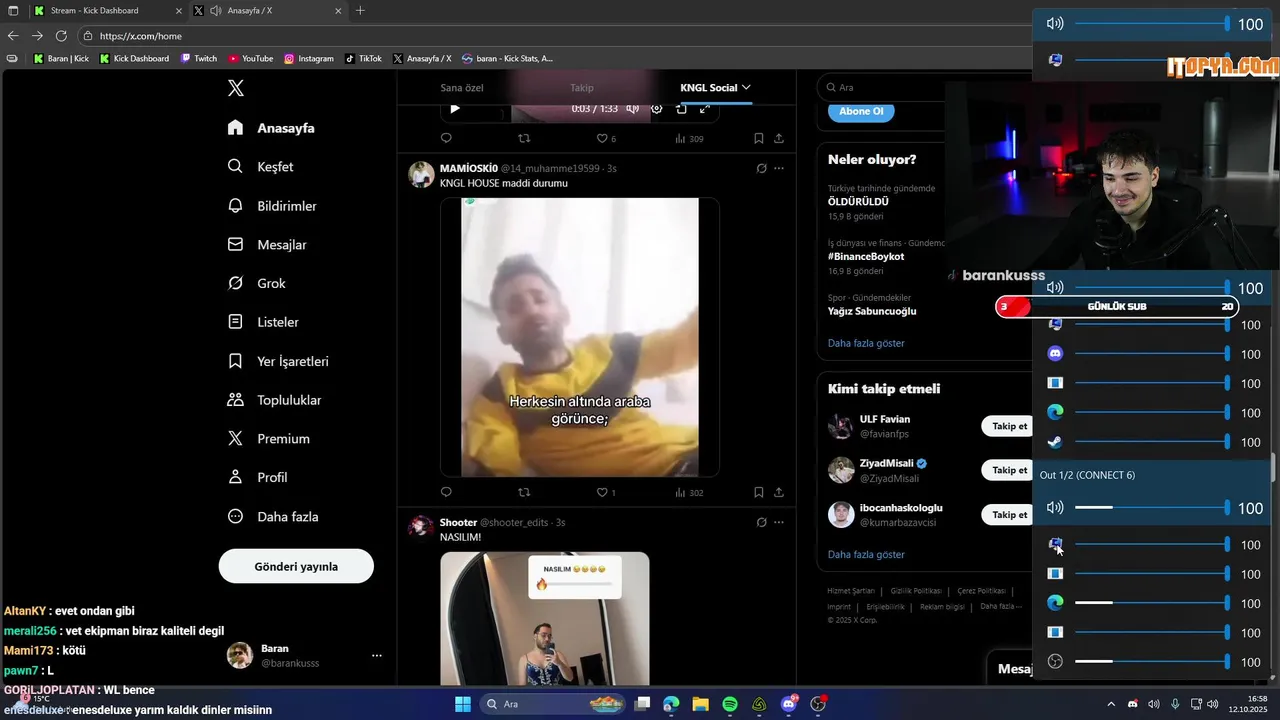This screenshot has width=1280, height=720.
Task: Open Keşfet search page in sidebar
Action: click(x=260, y=167)
